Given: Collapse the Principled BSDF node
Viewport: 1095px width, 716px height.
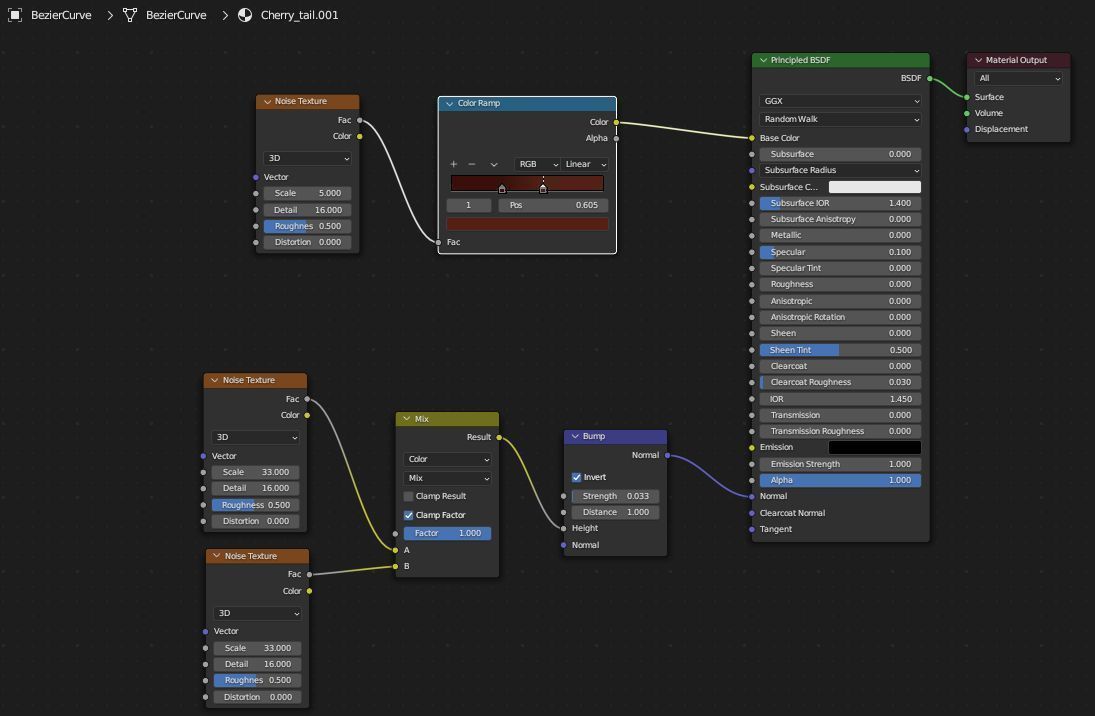Looking at the screenshot, I should pyautogui.click(x=763, y=60).
